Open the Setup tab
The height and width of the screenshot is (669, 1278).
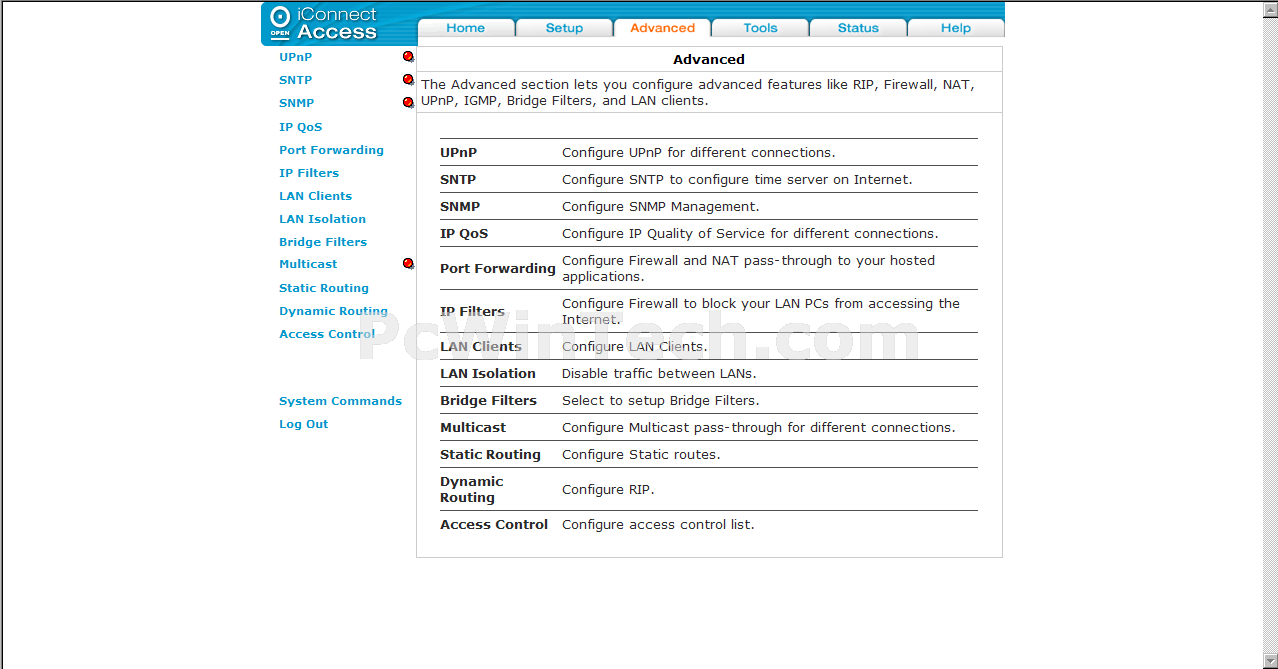click(564, 28)
